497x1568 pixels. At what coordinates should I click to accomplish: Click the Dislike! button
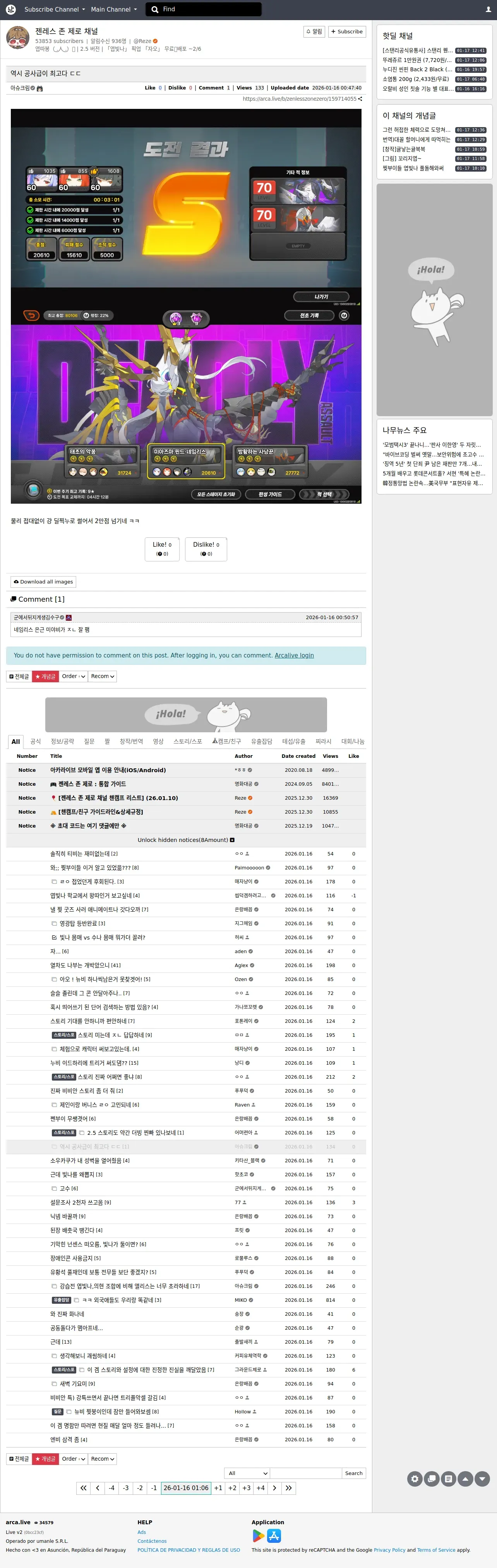[x=206, y=549]
